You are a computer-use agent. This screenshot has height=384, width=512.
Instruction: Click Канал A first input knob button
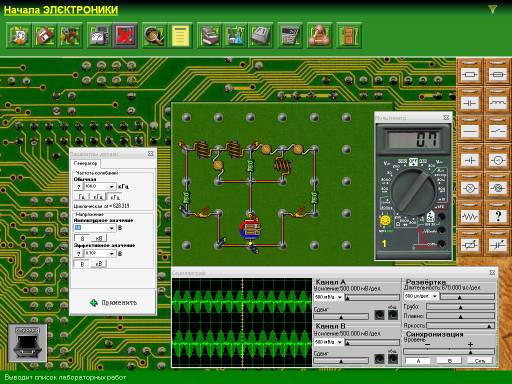point(379,315)
